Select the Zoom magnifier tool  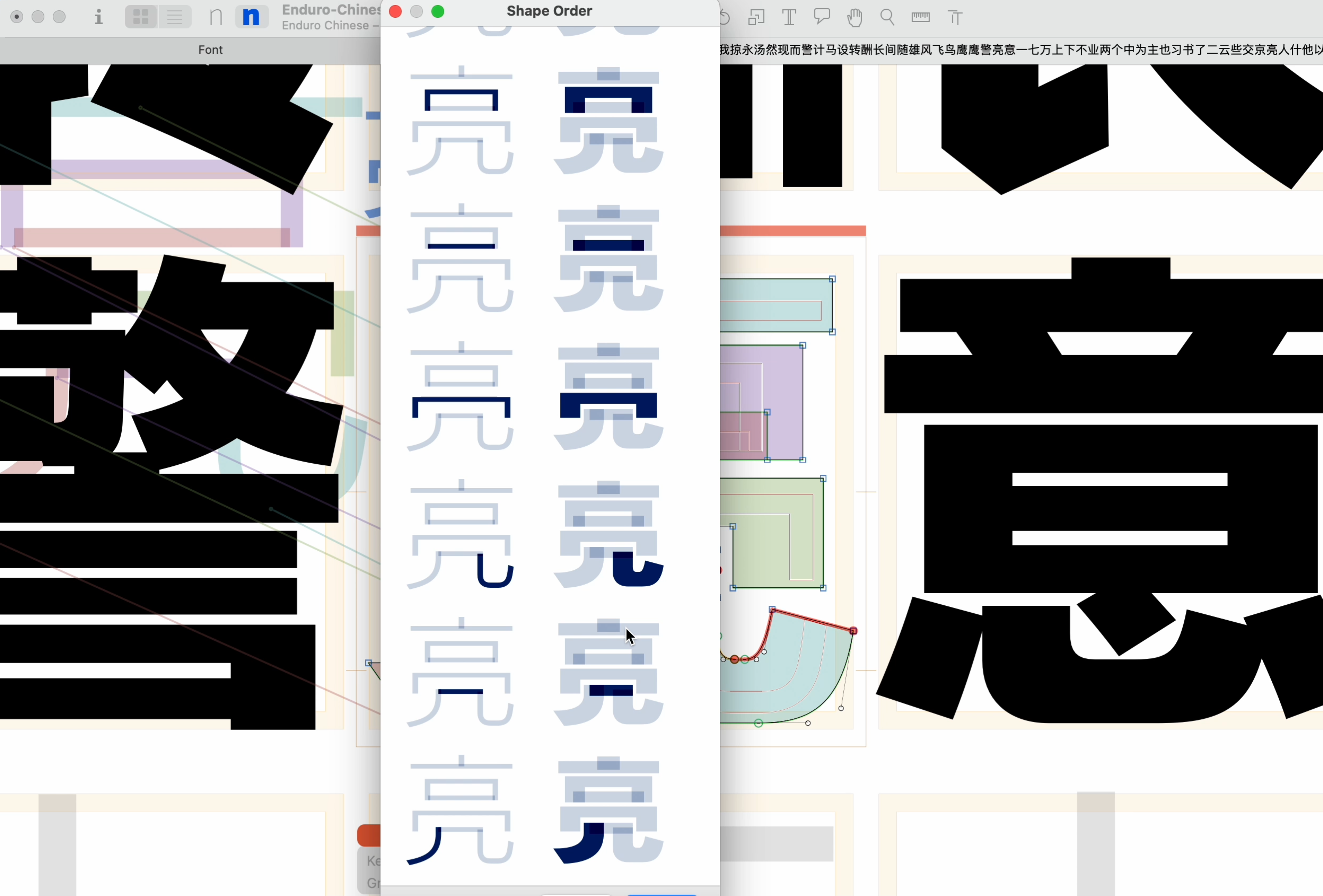point(887,18)
